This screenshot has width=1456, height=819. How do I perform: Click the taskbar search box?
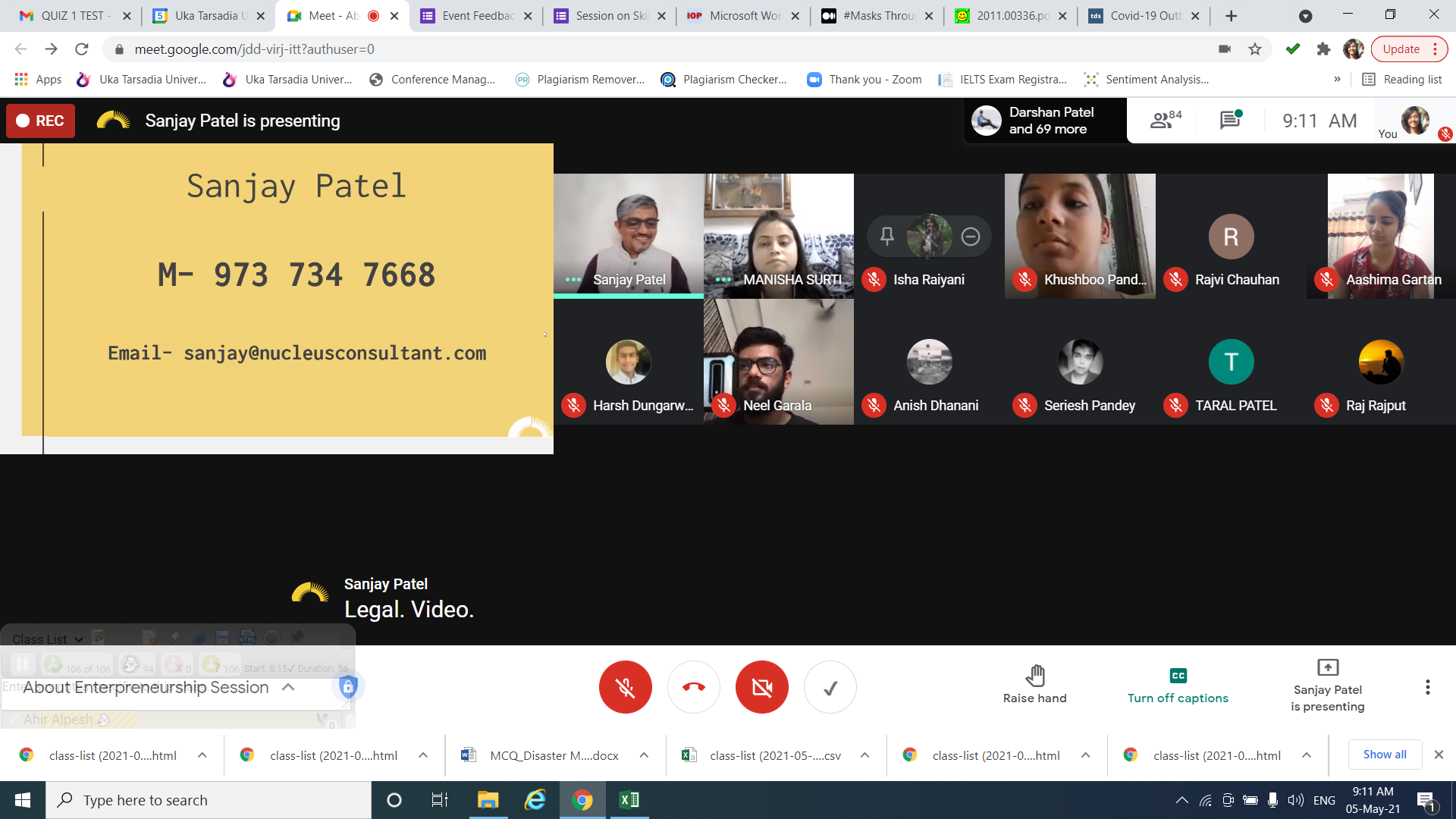tap(209, 800)
